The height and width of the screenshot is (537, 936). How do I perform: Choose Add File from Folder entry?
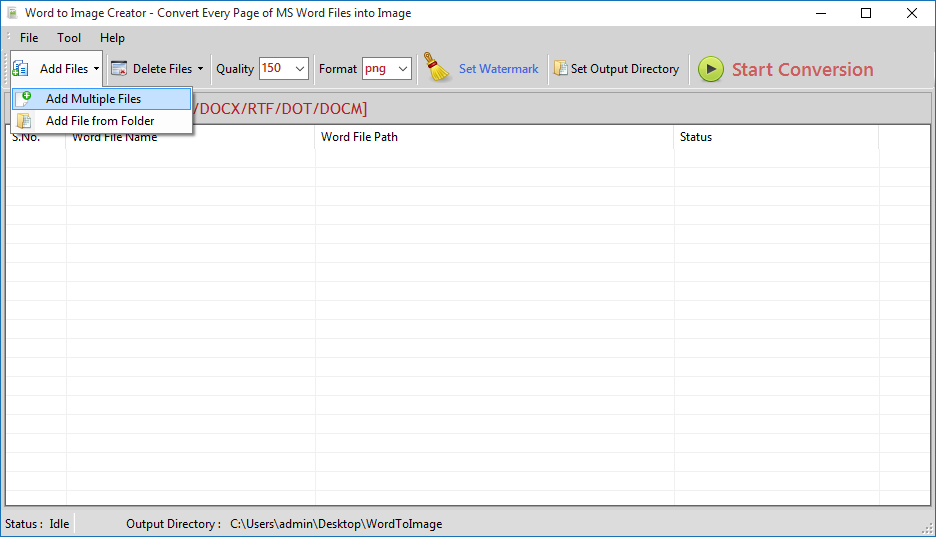pos(101,121)
